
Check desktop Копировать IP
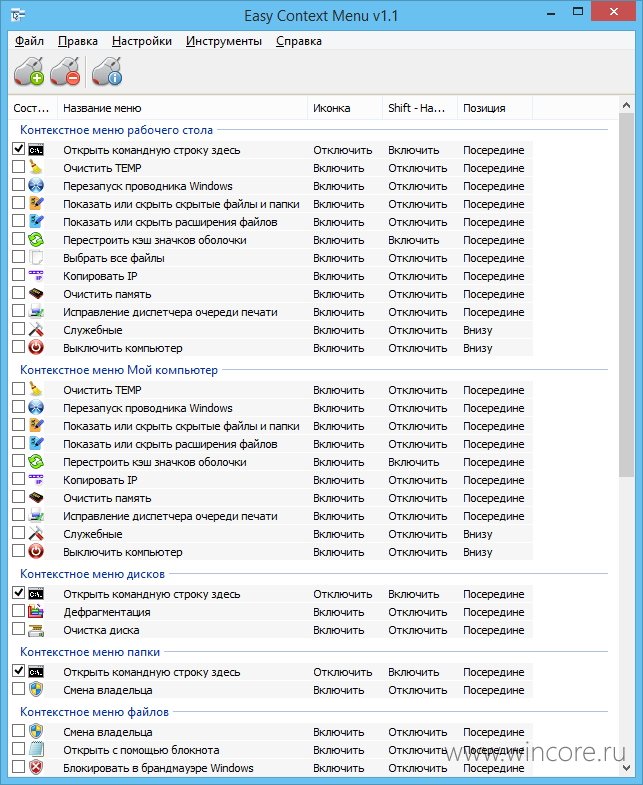coord(19,275)
